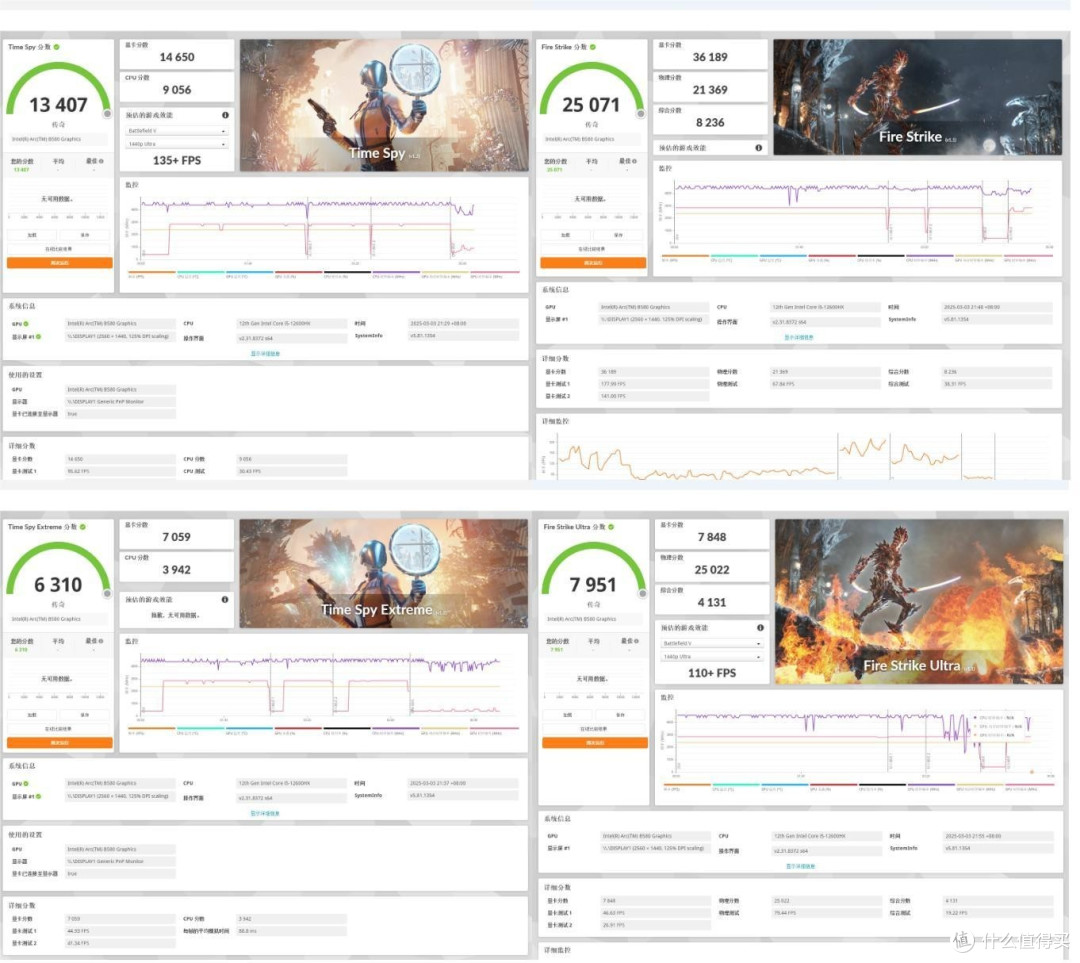Click the Fire Strike Ultra graphics score 7 848
This screenshot has width=1080, height=963.
(713, 537)
